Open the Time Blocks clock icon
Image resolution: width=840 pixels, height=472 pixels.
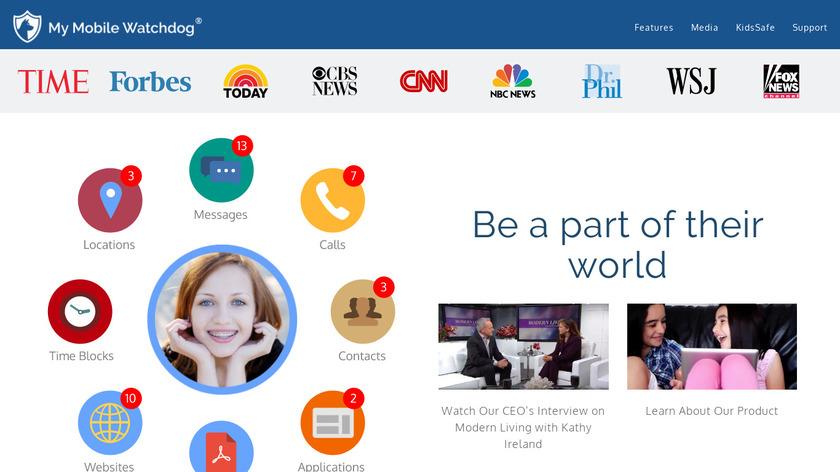tap(80, 311)
